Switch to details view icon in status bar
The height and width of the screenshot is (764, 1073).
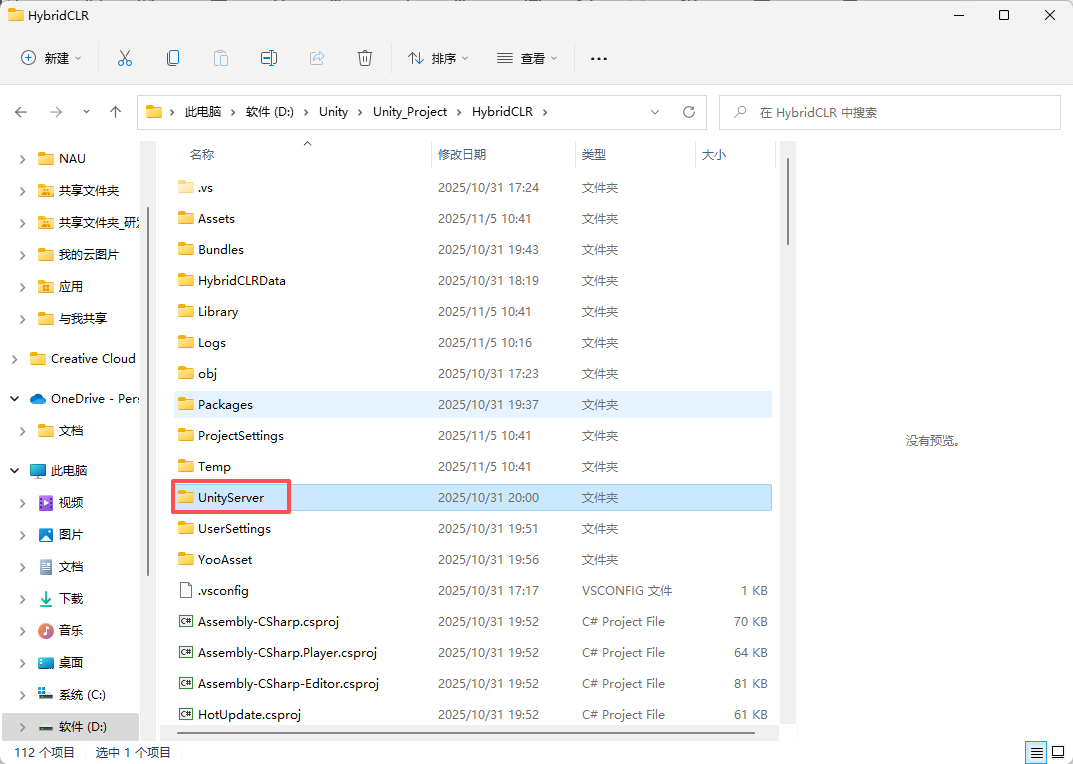click(1034, 752)
